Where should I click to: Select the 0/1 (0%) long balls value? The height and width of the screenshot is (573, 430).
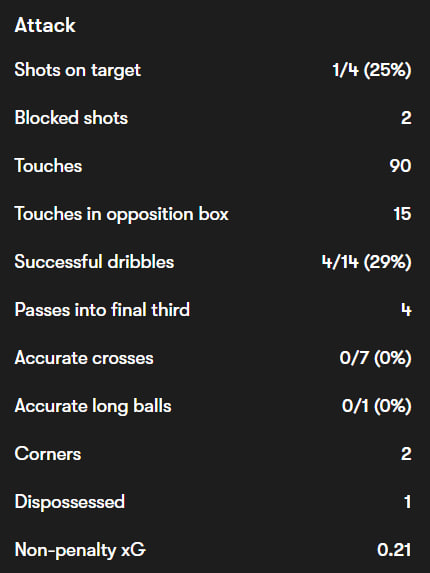(x=377, y=406)
